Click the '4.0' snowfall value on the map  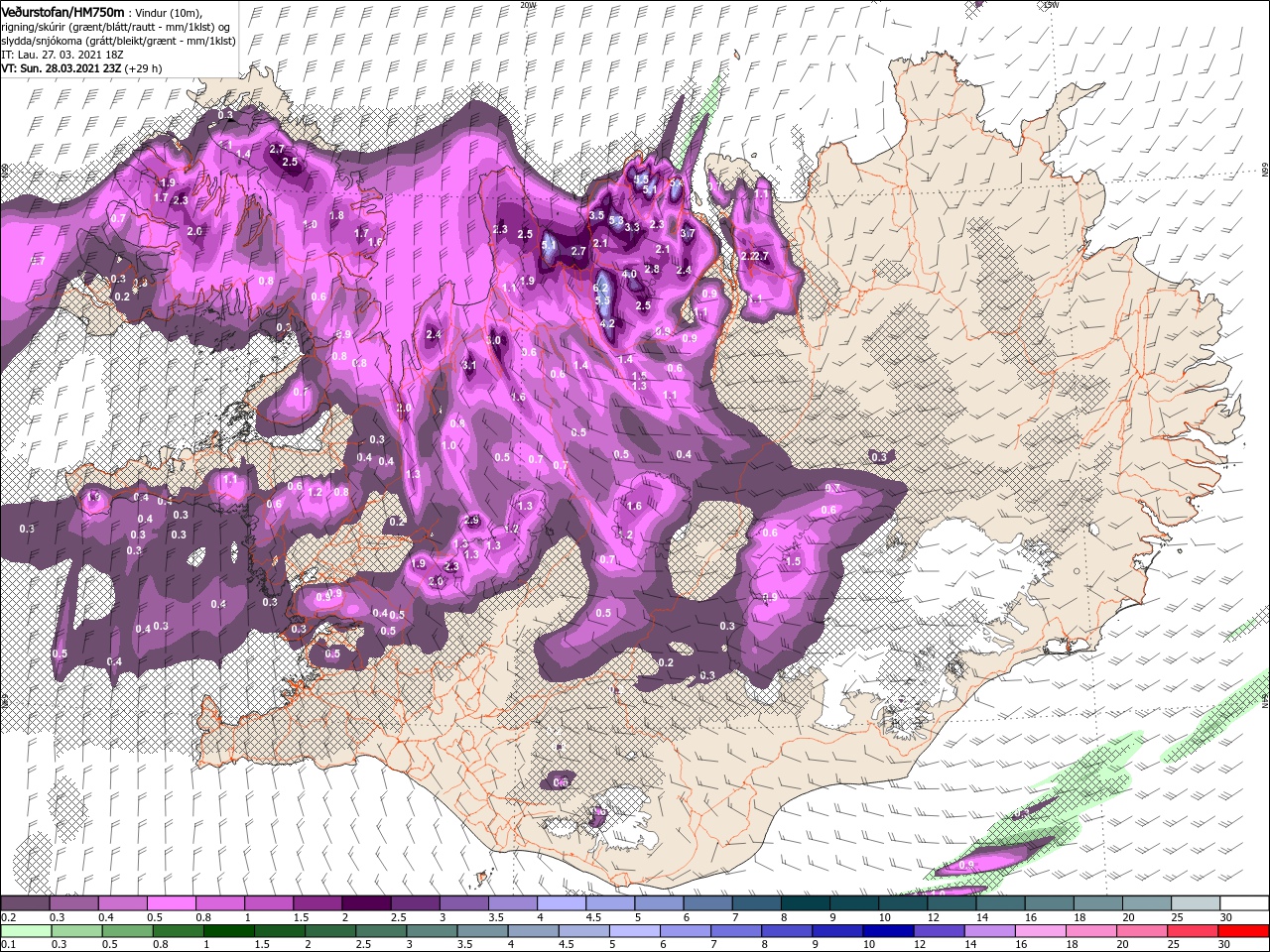click(x=629, y=274)
